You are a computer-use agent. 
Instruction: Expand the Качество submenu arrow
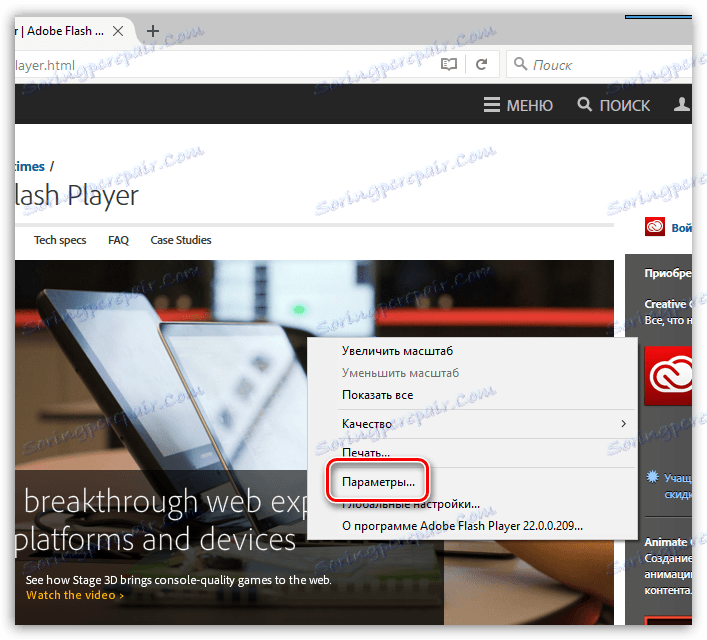point(623,424)
